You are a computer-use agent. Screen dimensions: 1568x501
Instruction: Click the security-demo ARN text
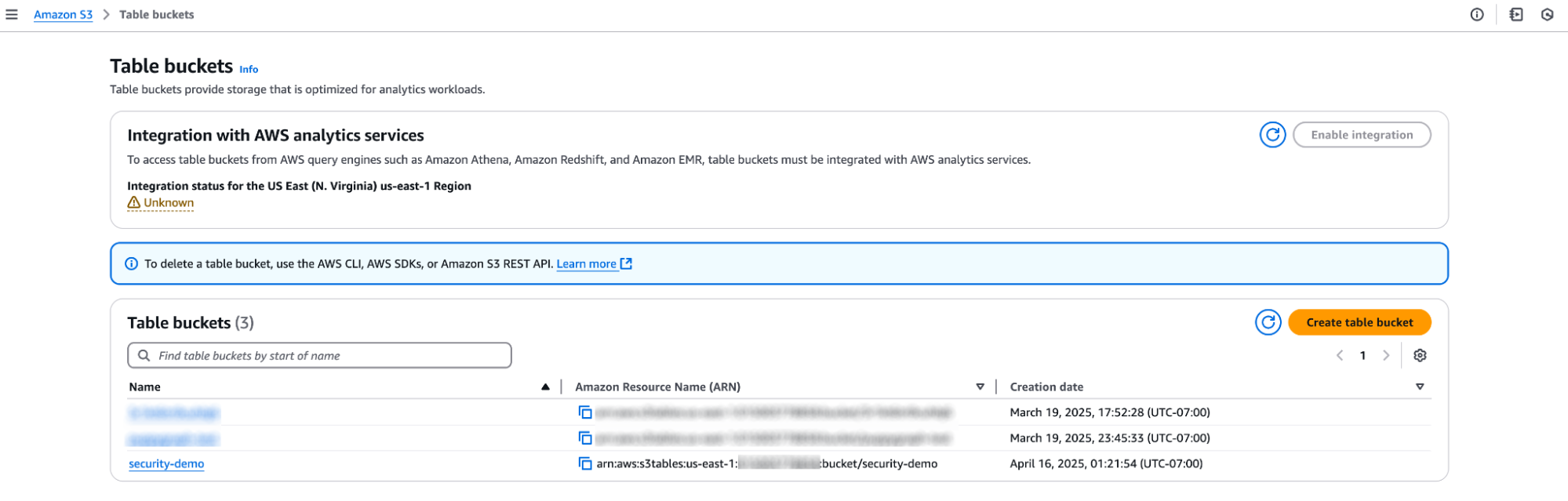point(767,463)
